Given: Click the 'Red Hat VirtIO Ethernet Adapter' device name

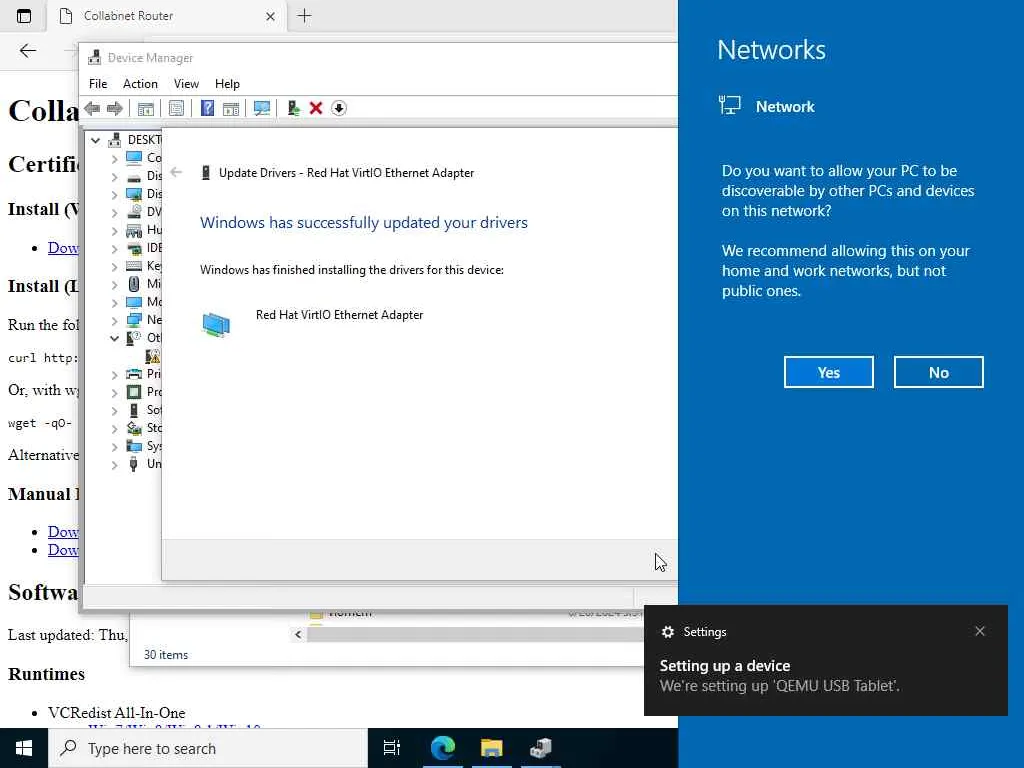Looking at the screenshot, I should point(340,315).
